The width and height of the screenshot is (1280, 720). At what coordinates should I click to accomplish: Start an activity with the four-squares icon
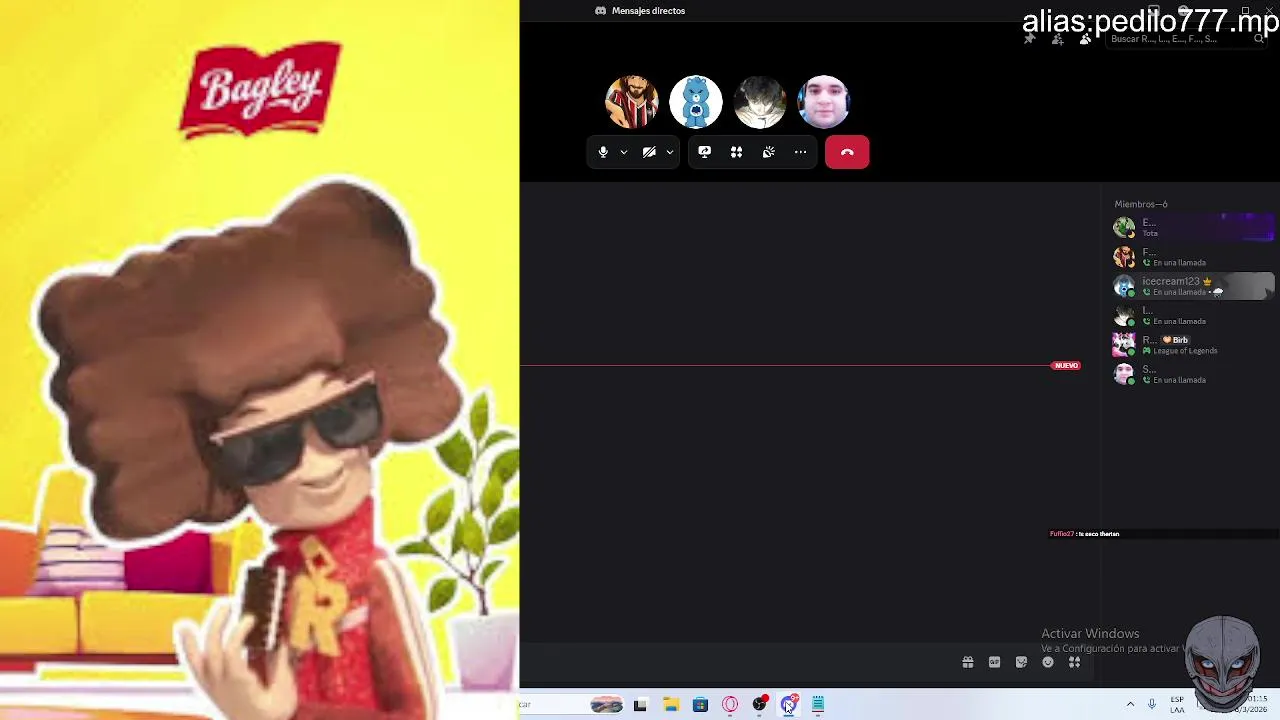click(x=737, y=152)
